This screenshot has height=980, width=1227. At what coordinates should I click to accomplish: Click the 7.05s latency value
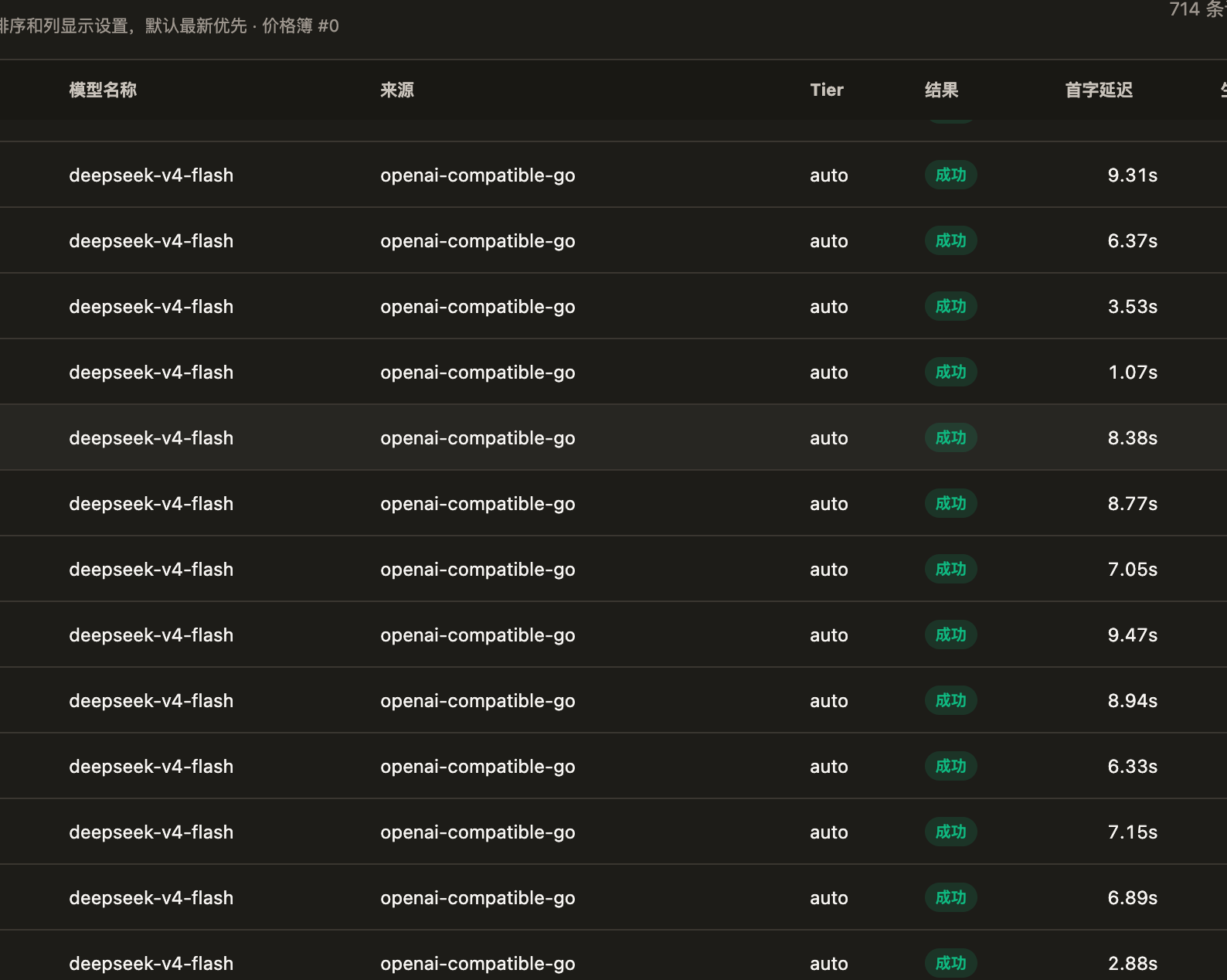(x=1133, y=570)
